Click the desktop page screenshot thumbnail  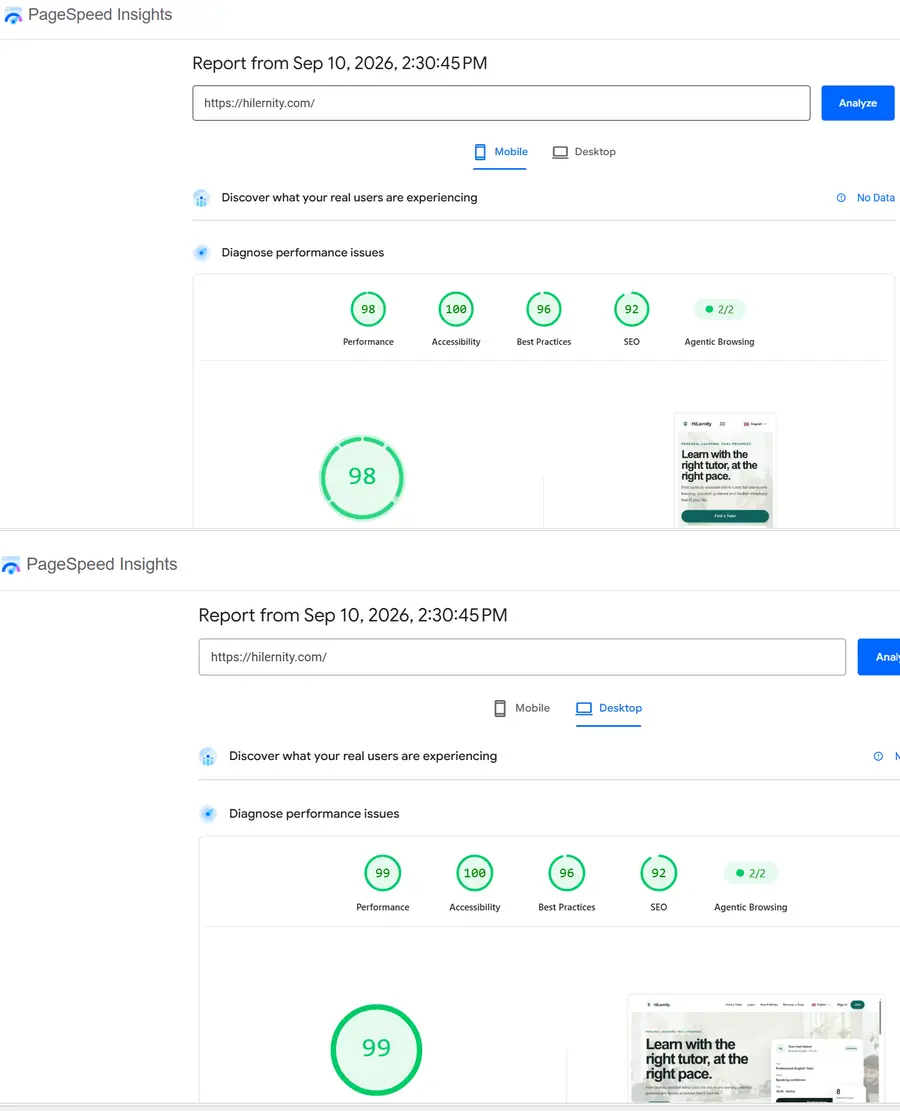coord(755,1049)
